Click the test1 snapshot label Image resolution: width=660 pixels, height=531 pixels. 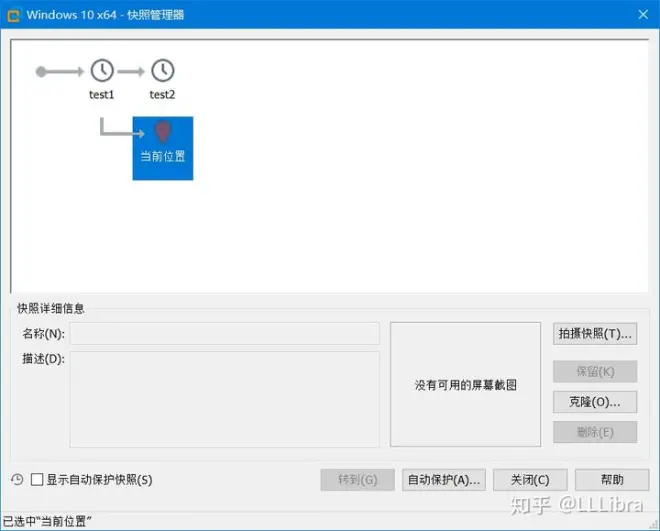(x=101, y=95)
